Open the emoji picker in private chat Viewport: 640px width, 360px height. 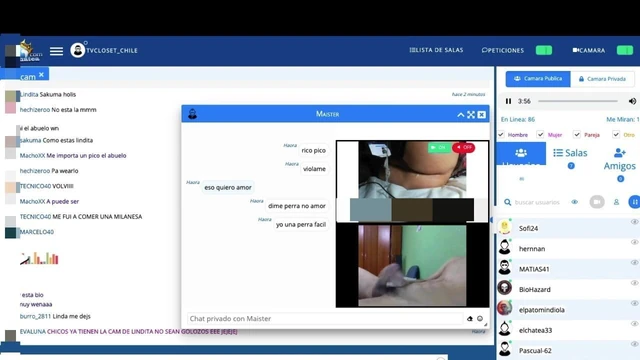[480, 319]
